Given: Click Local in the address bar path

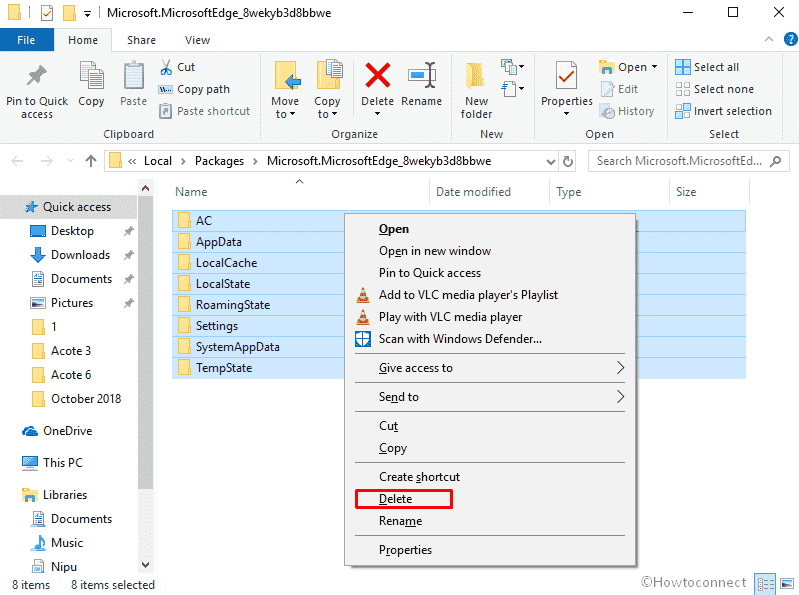Looking at the screenshot, I should point(157,161).
